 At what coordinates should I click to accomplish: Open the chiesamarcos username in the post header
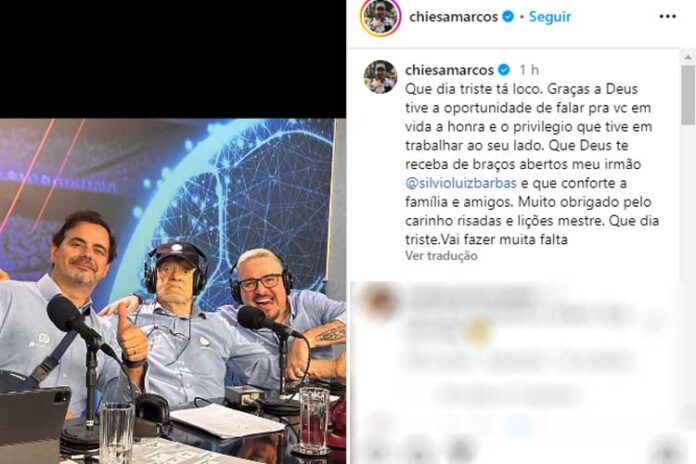(x=453, y=17)
